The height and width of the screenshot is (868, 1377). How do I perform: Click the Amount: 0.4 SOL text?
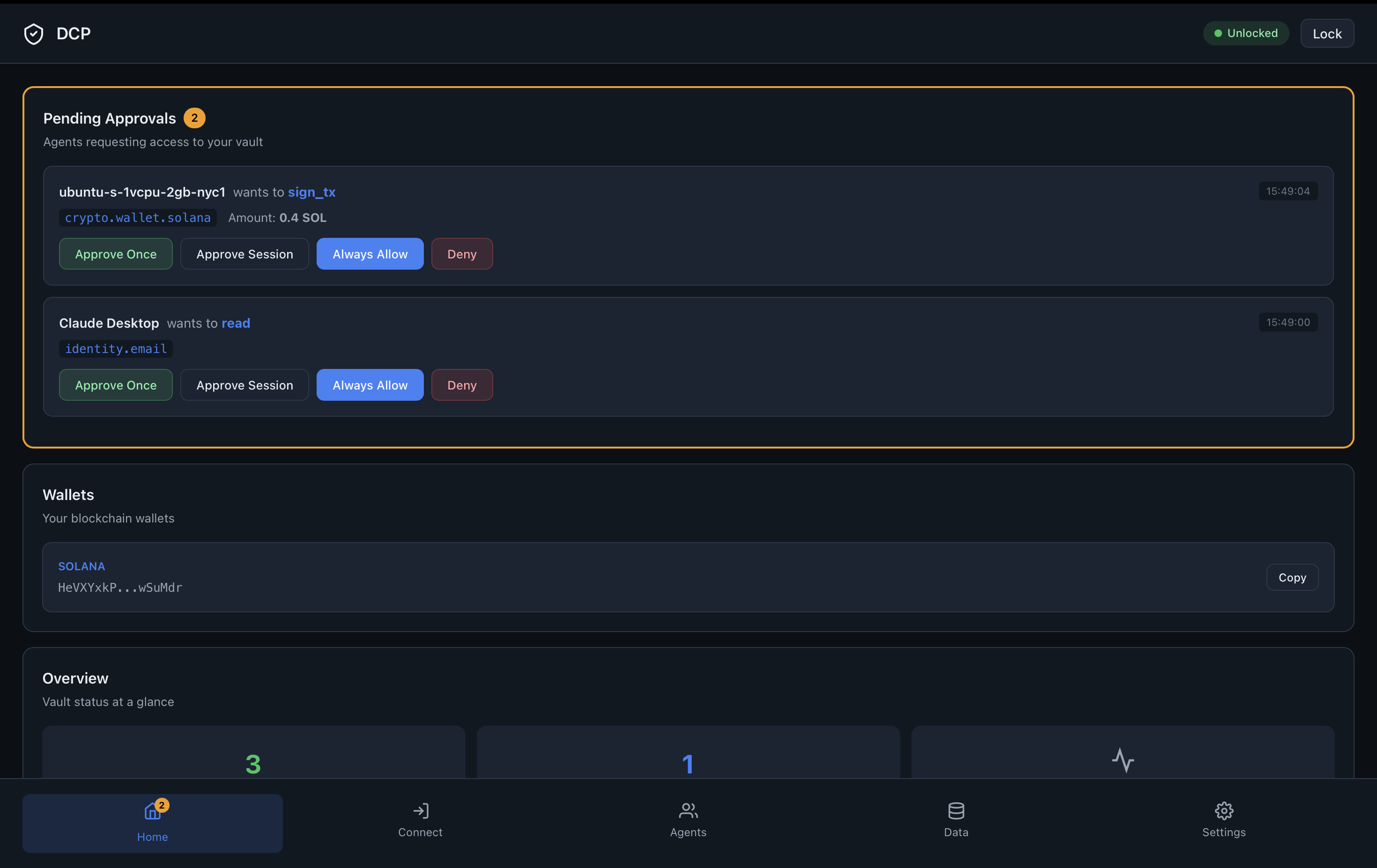(277, 218)
